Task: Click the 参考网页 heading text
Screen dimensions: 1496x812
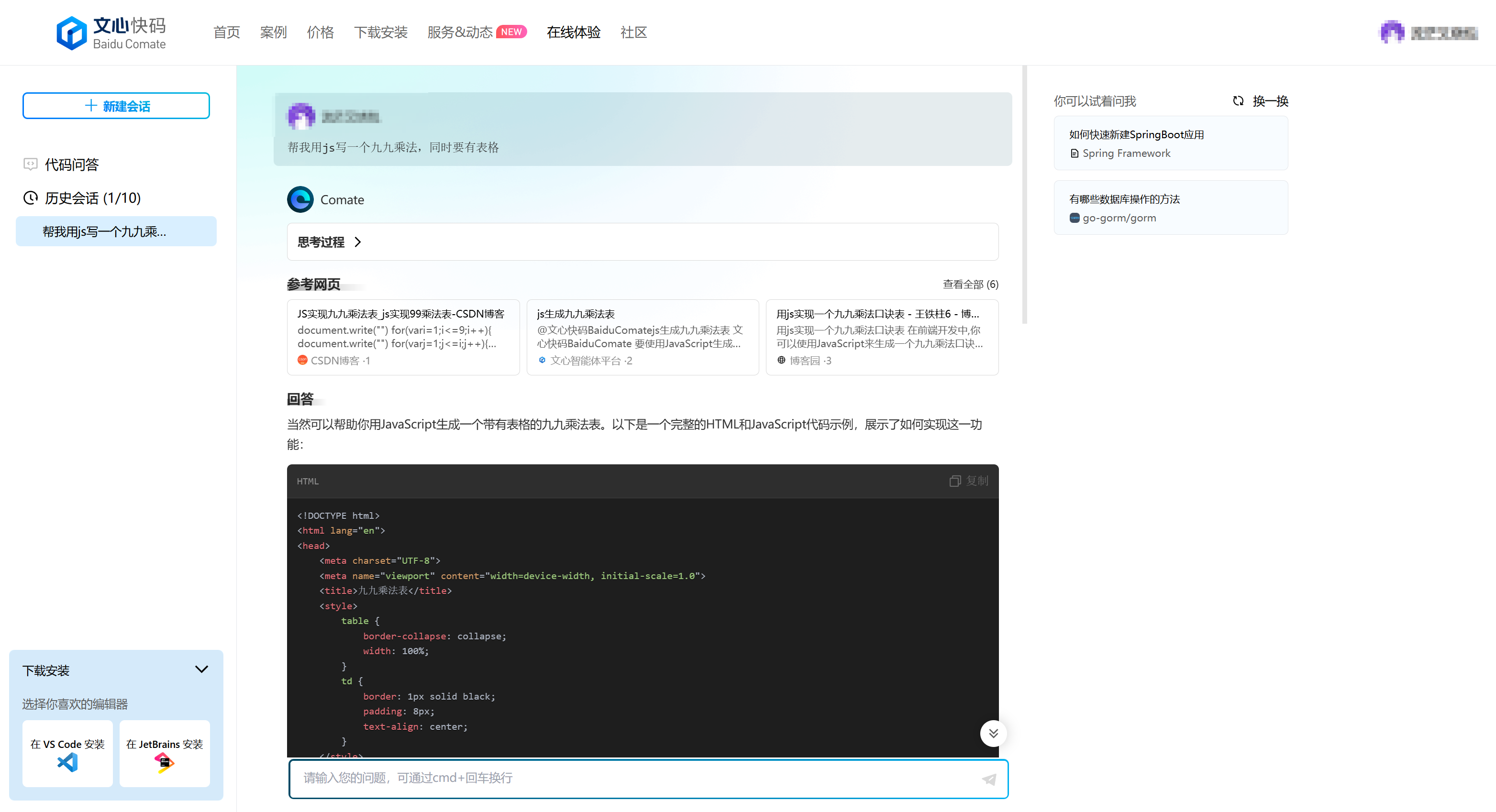Action: (314, 285)
